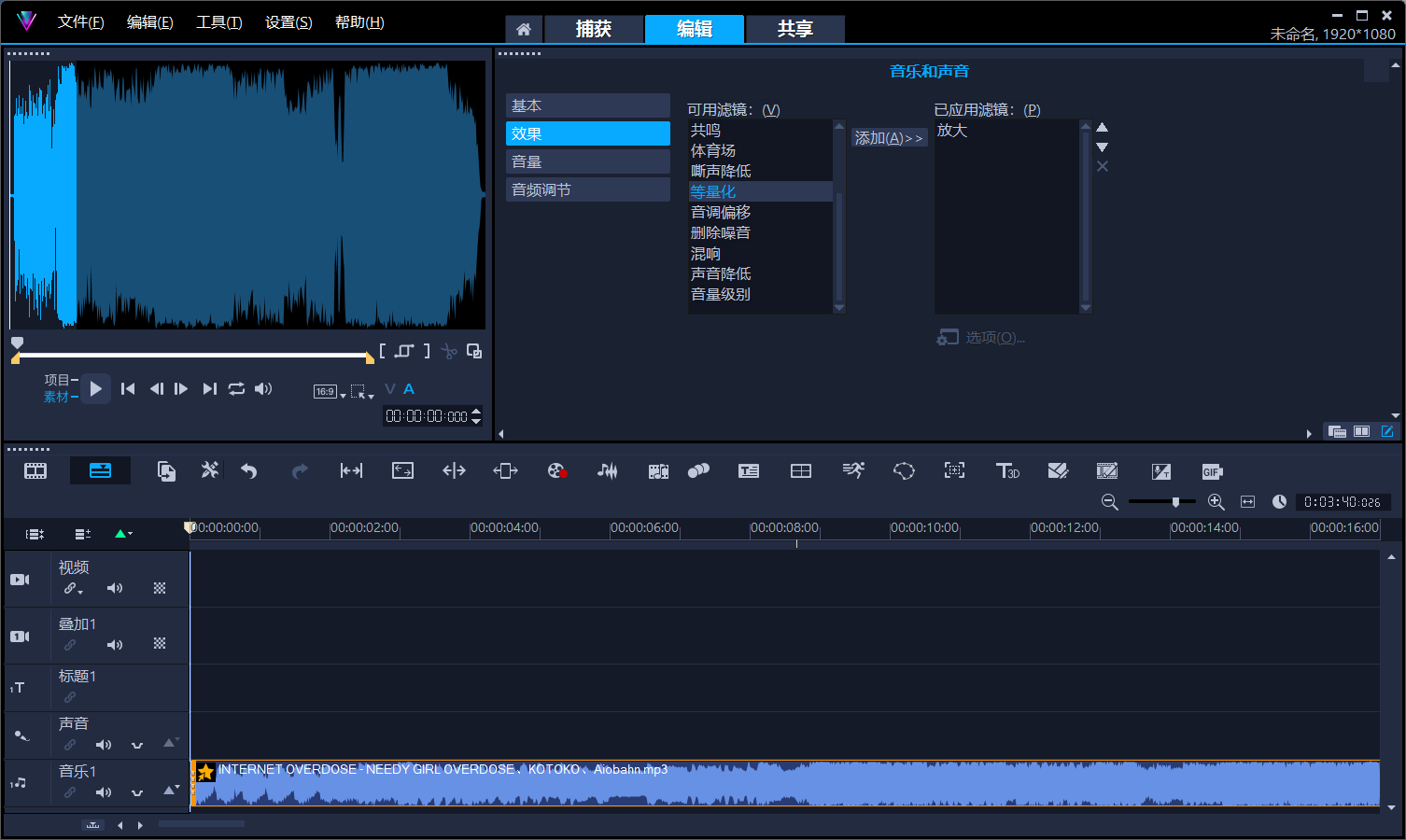Select the 删除噪音 filter in list
Screen dimensions: 1406x840
coord(760,232)
